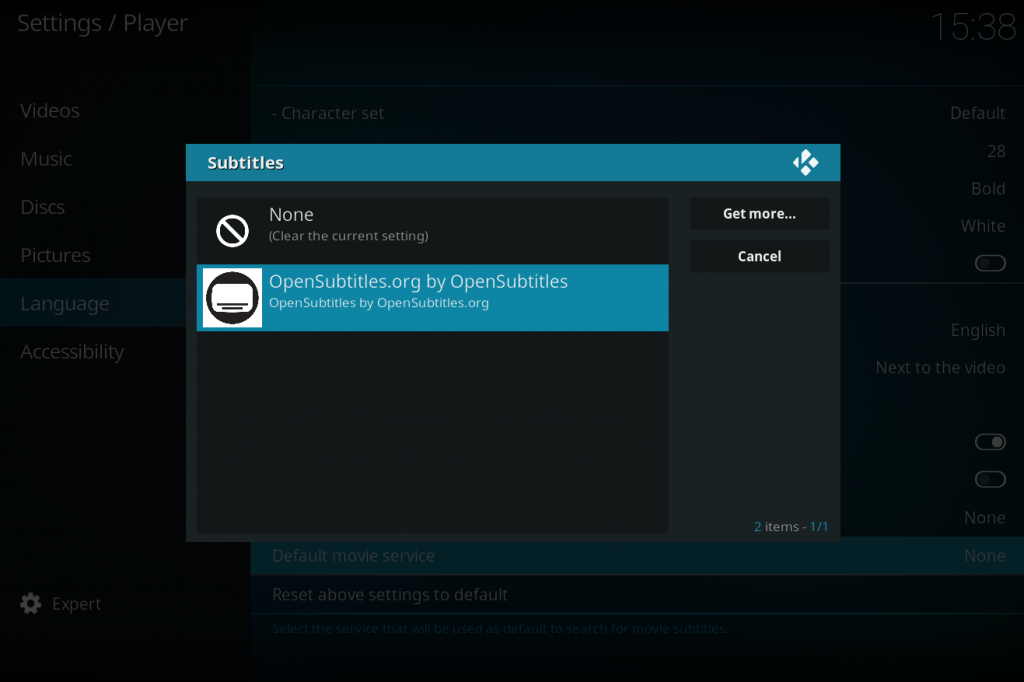Open the Pictures settings category
Image resolution: width=1024 pixels, height=682 pixels.
pyautogui.click(x=56, y=255)
